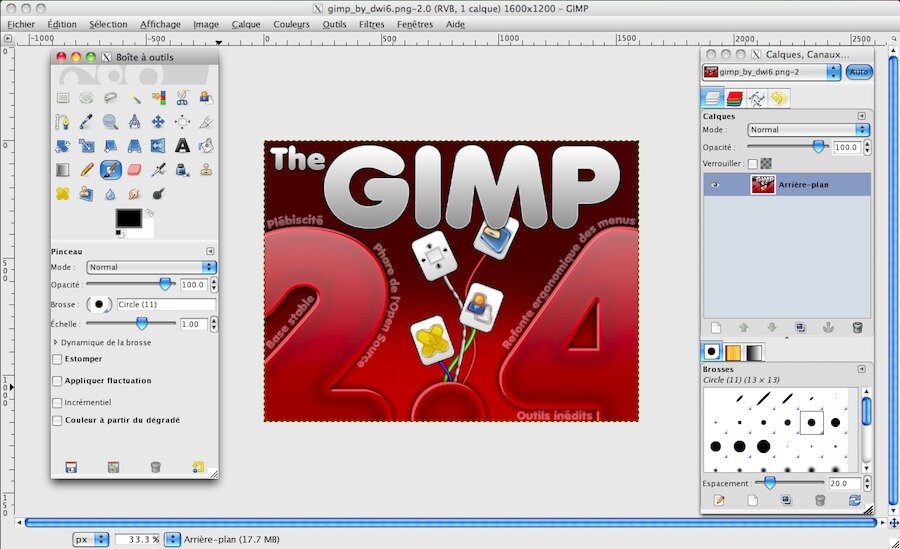The image size is (900, 549).
Task: Select the Rotate tool
Action: pos(63,145)
